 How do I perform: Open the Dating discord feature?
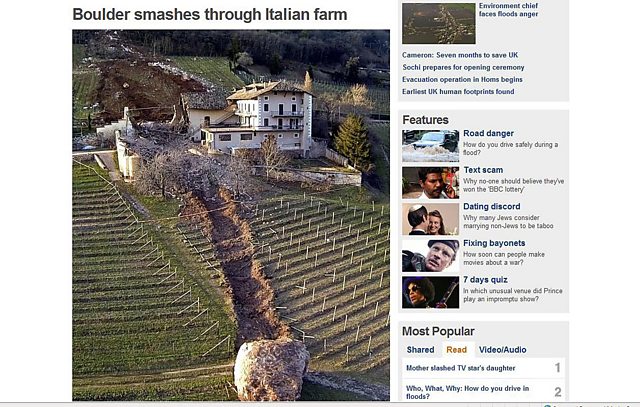491,207
